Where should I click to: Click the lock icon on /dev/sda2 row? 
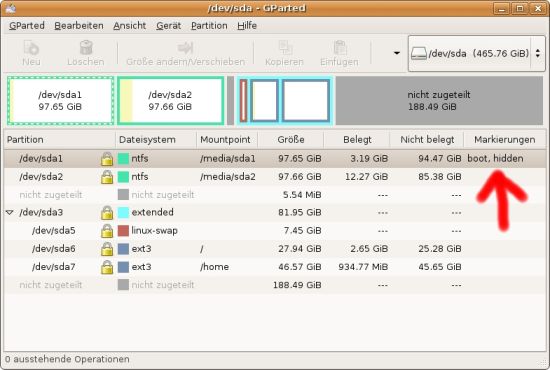click(x=107, y=177)
